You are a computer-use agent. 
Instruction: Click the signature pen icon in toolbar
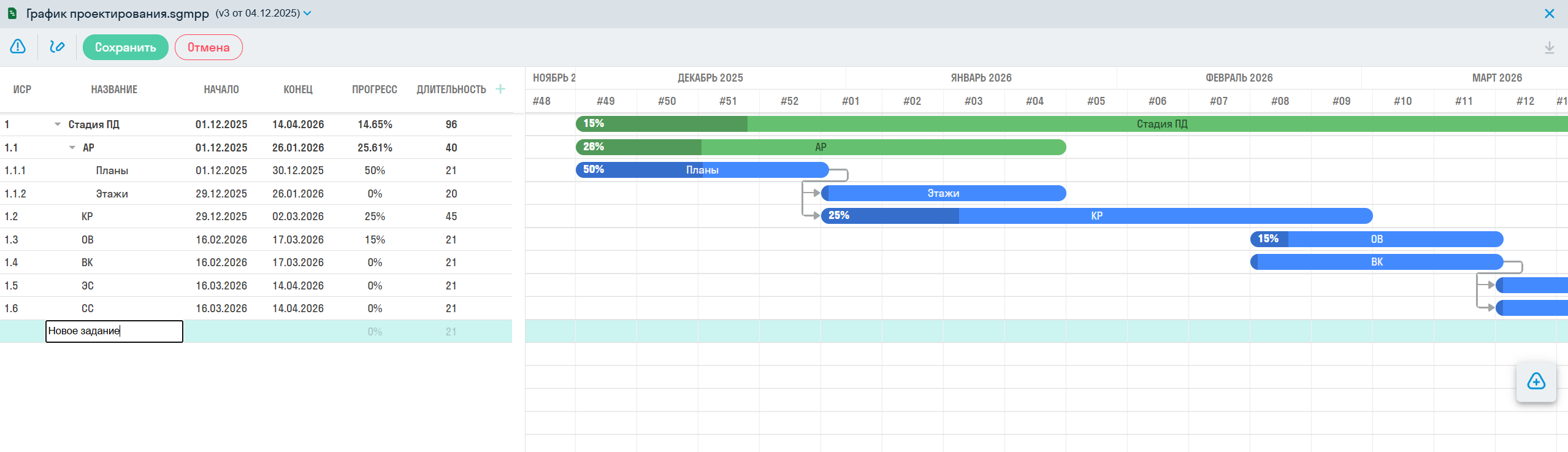click(57, 47)
